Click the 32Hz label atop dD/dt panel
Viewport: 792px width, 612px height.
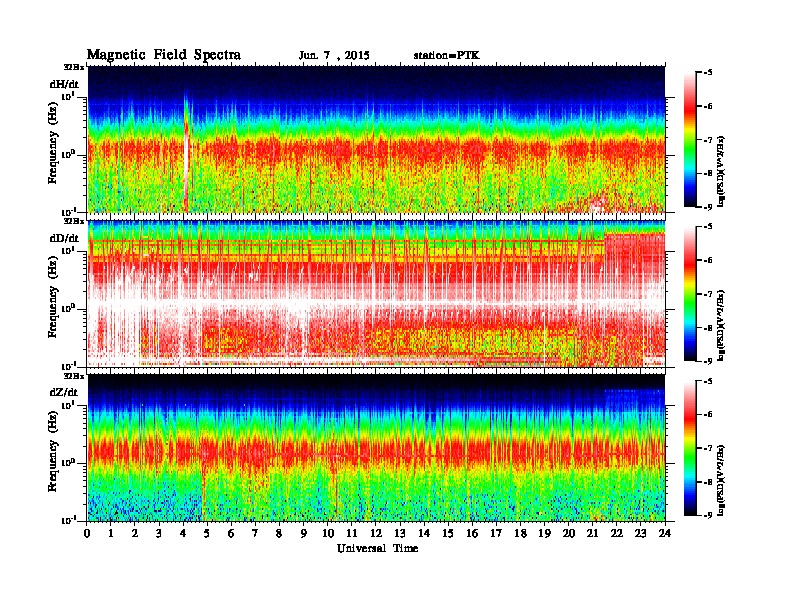coord(74,221)
